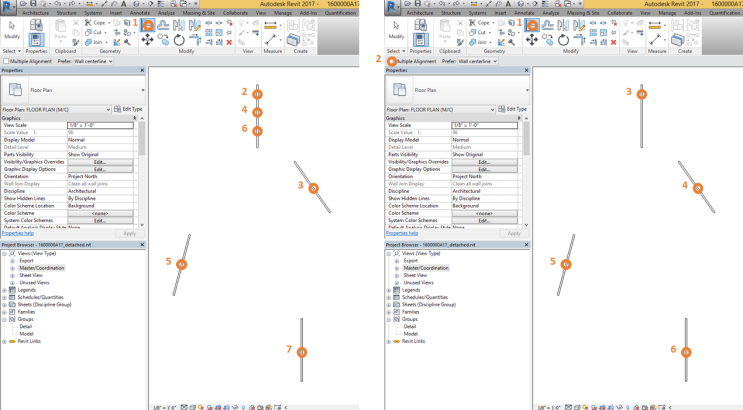This screenshot has height=410, width=743.
Task: Open Prefer Wall centerline dropdown in left window
Action: coord(93,61)
